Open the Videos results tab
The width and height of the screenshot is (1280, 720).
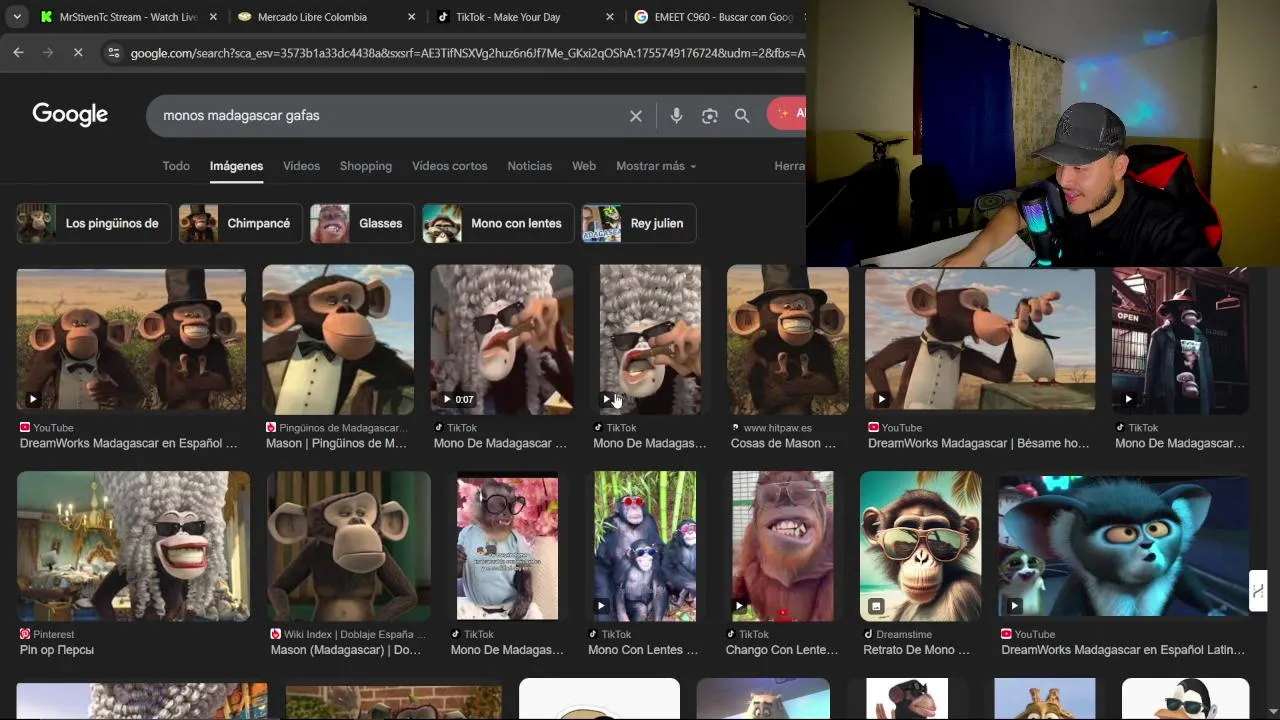click(301, 166)
